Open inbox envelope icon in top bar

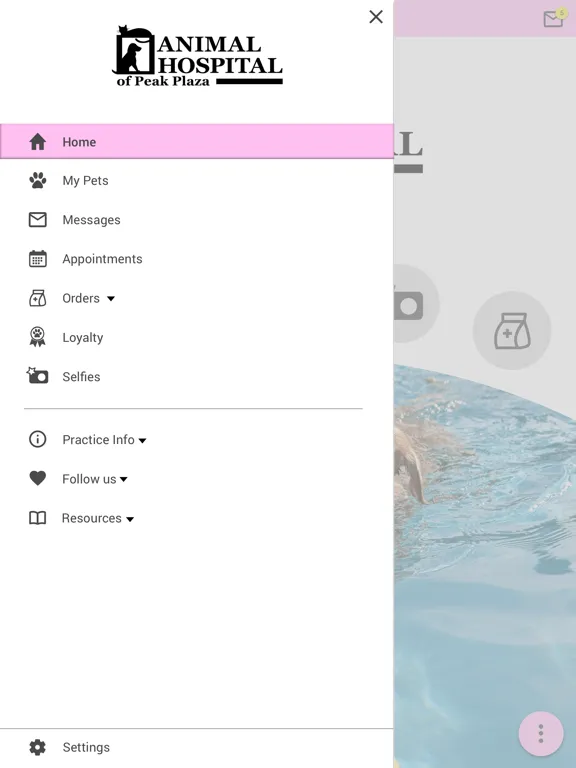click(553, 19)
